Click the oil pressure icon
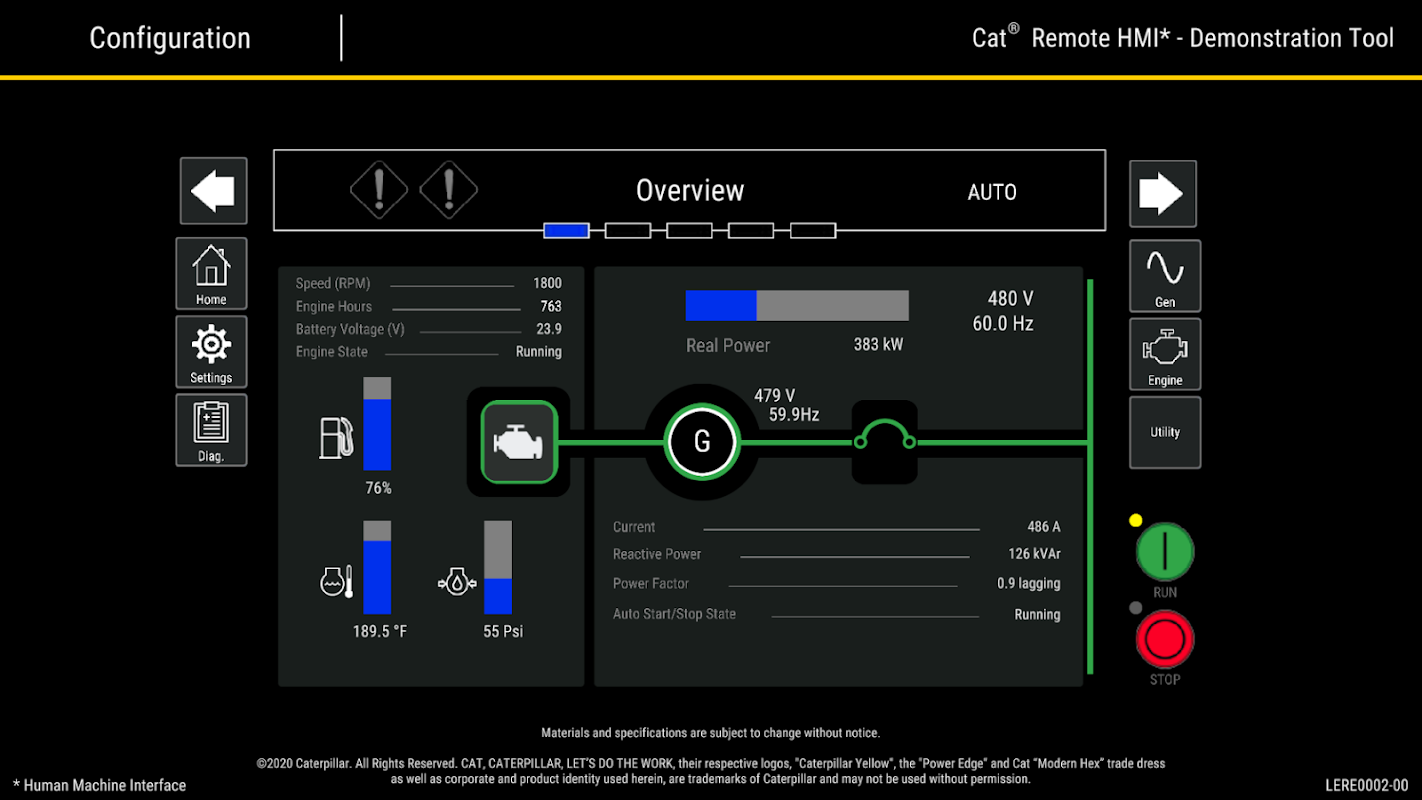1422x800 pixels. (x=457, y=581)
